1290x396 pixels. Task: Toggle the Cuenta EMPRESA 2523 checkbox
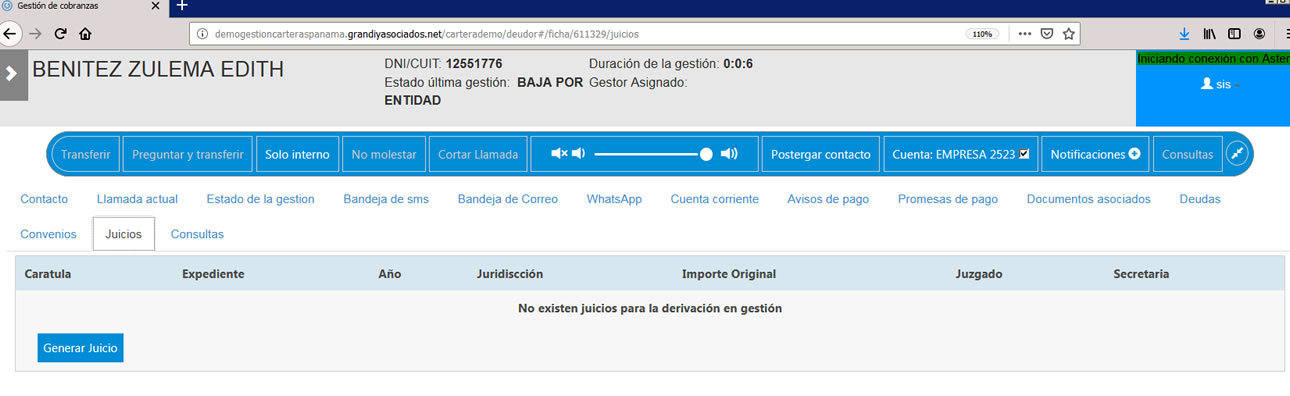tap(1024, 155)
